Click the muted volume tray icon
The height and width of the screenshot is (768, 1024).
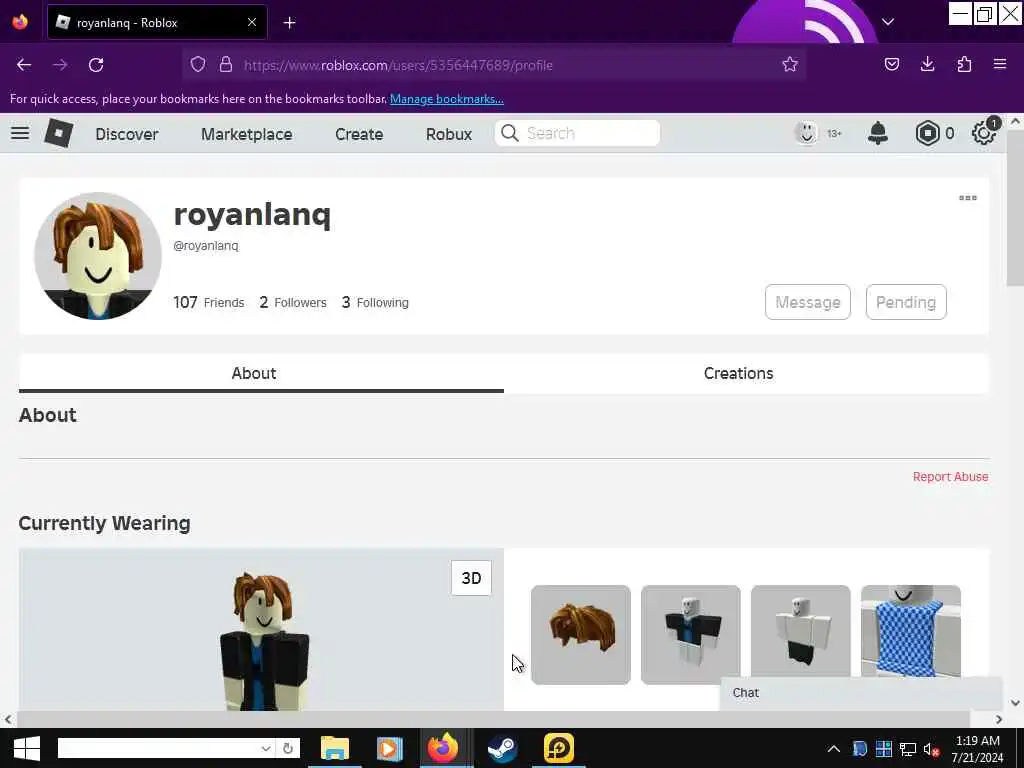932,749
